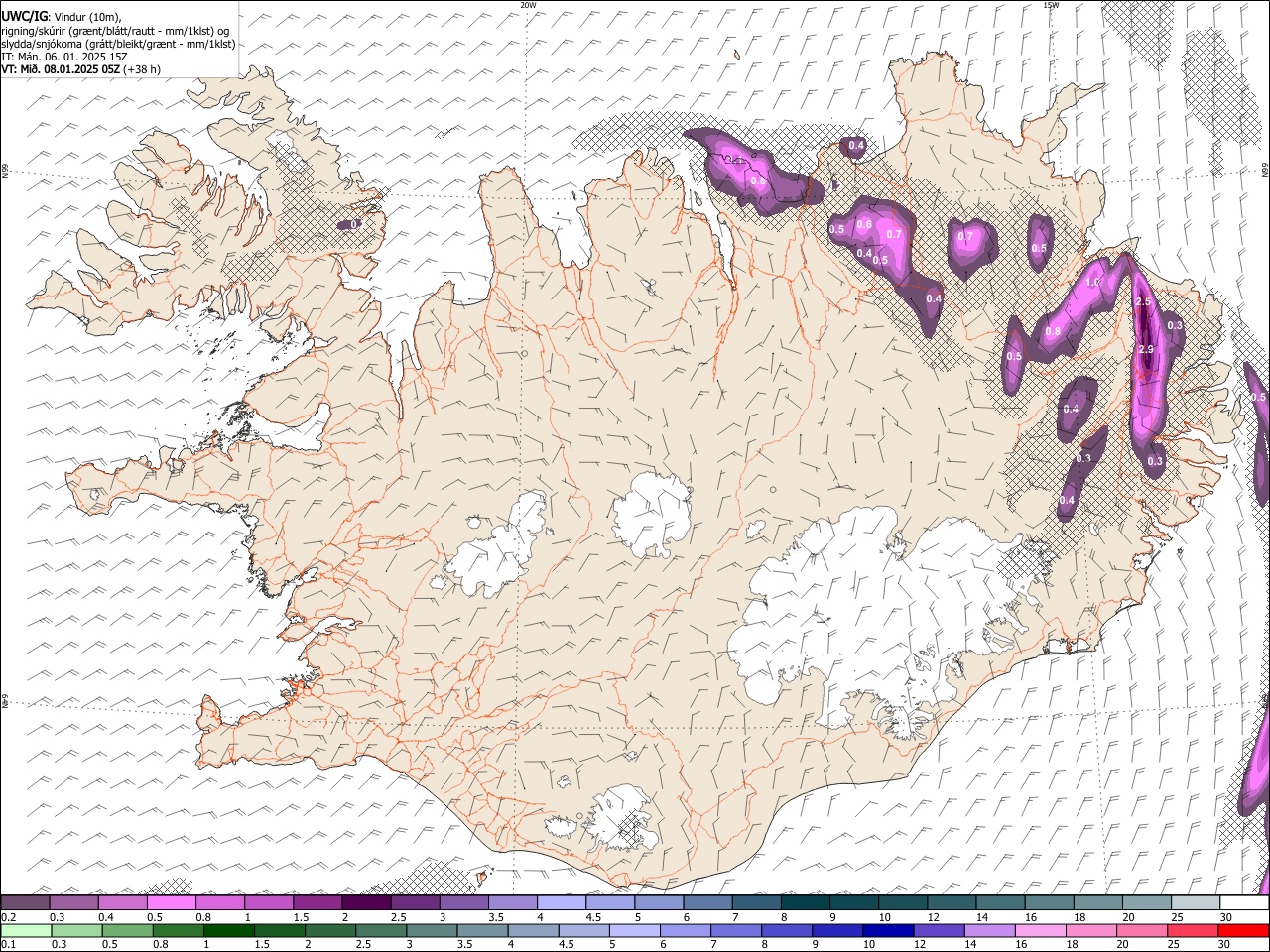Click "rigning/skúrir" in the map caption
This screenshot has width=1270, height=952.
click(x=35, y=31)
